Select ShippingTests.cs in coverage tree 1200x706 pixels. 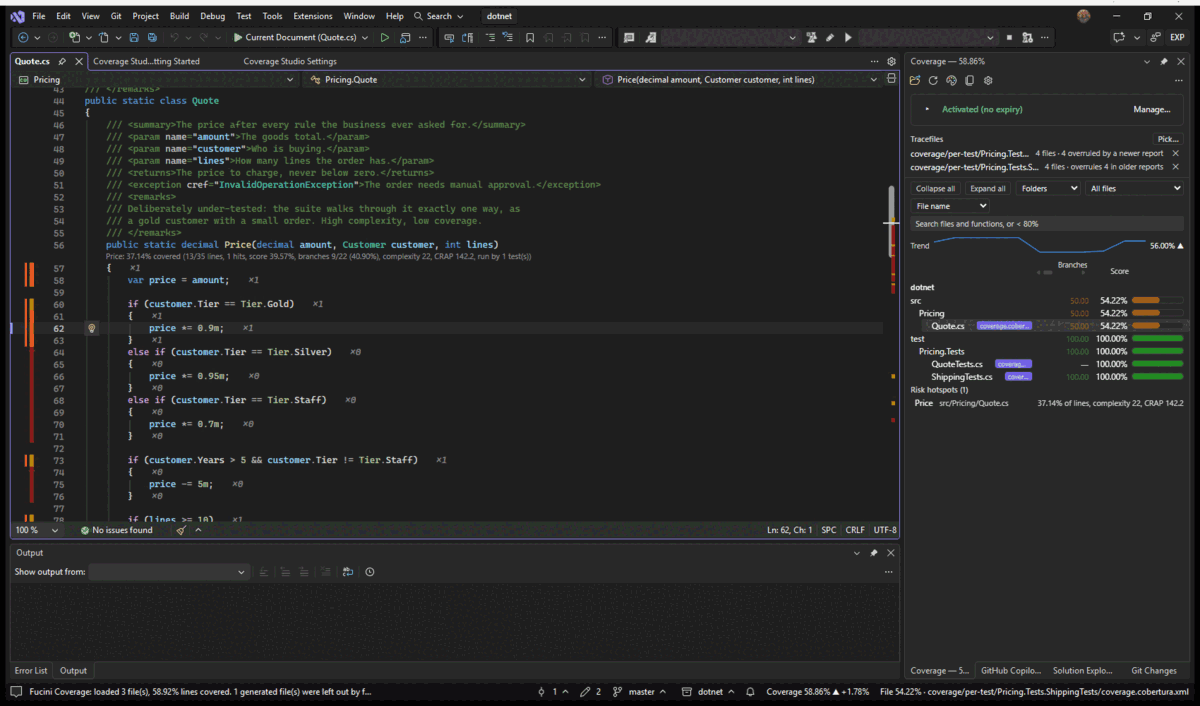[x=961, y=377]
